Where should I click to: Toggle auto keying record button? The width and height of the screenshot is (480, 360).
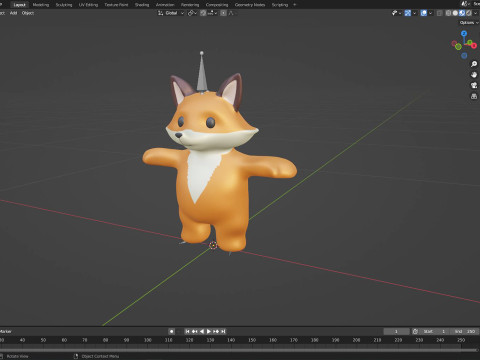coord(171,331)
